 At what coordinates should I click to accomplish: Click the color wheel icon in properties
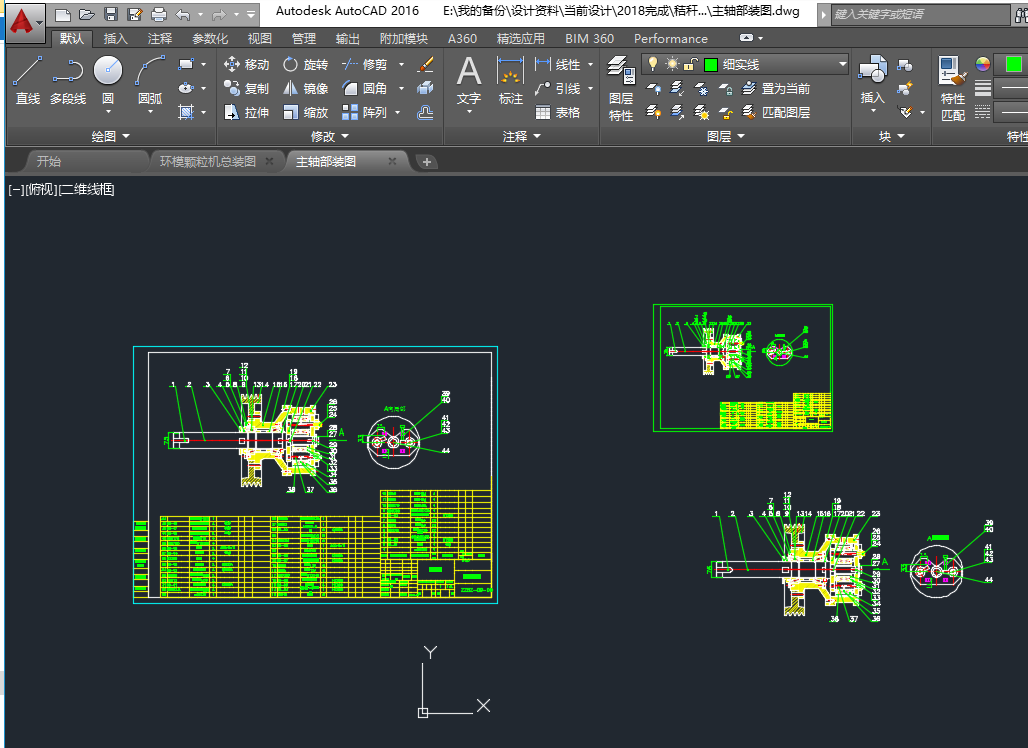[x=982, y=64]
